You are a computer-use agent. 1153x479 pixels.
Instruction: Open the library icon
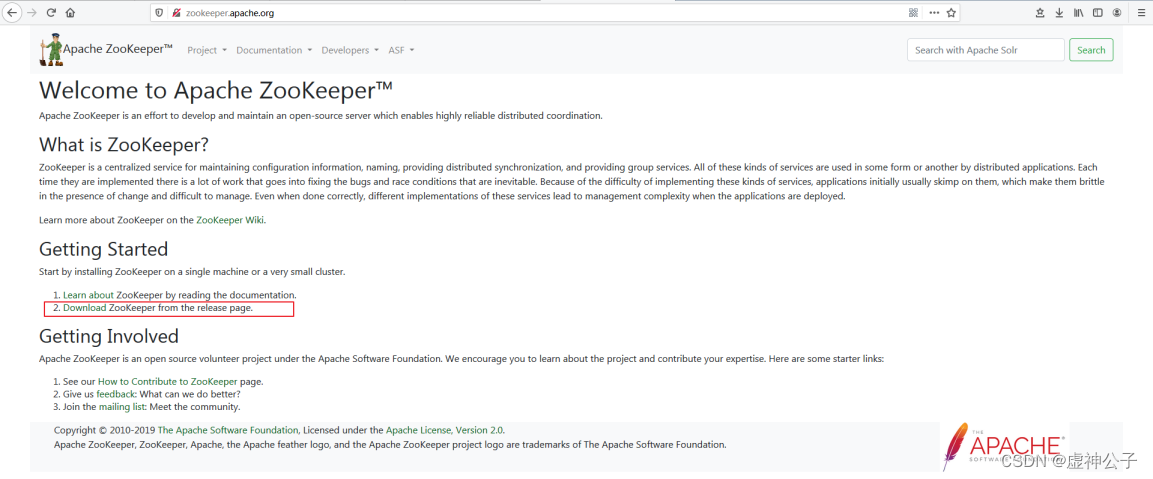click(x=1079, y=13)
